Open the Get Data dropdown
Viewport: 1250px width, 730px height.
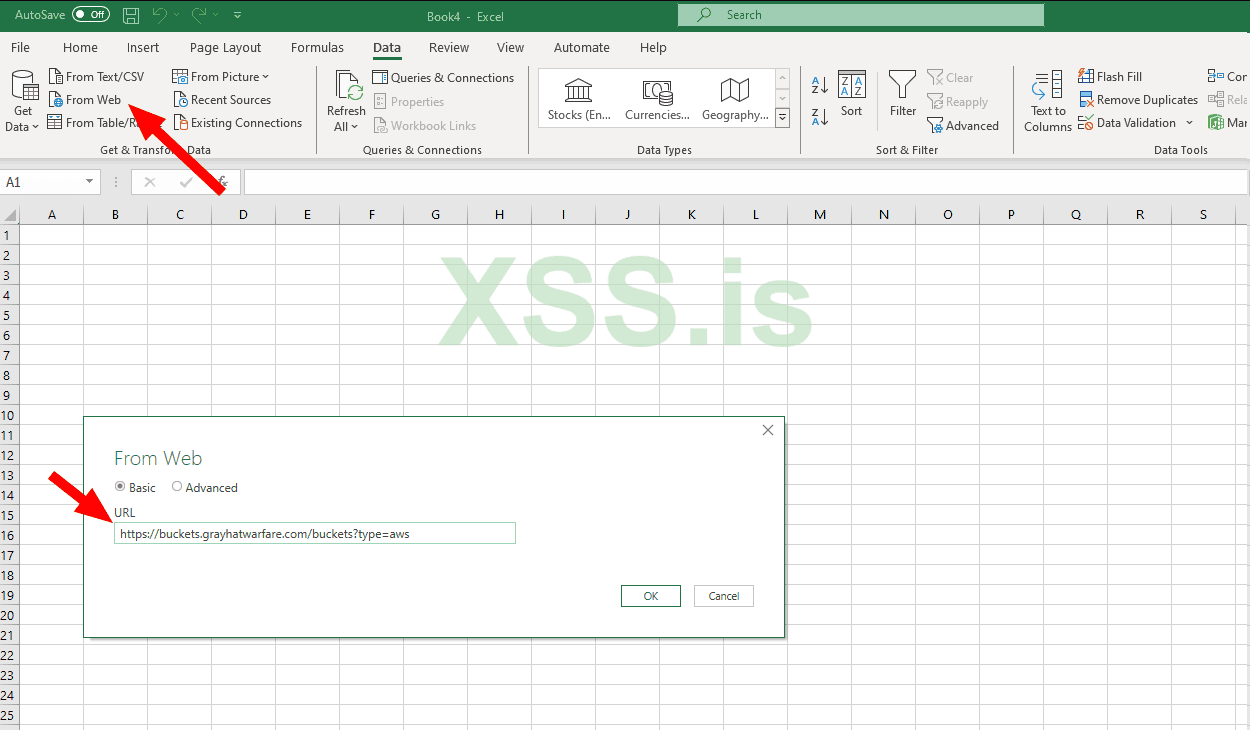(x=21, y=97)
